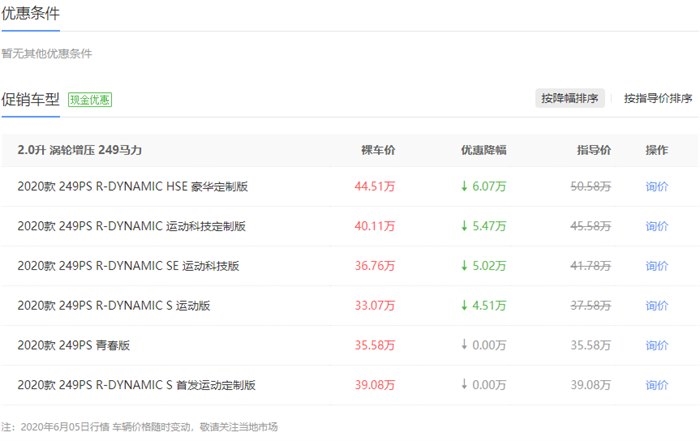Click 询价 for 运动科技定制版 row
The image size is (700, 441).
click(x=657, y=226)
